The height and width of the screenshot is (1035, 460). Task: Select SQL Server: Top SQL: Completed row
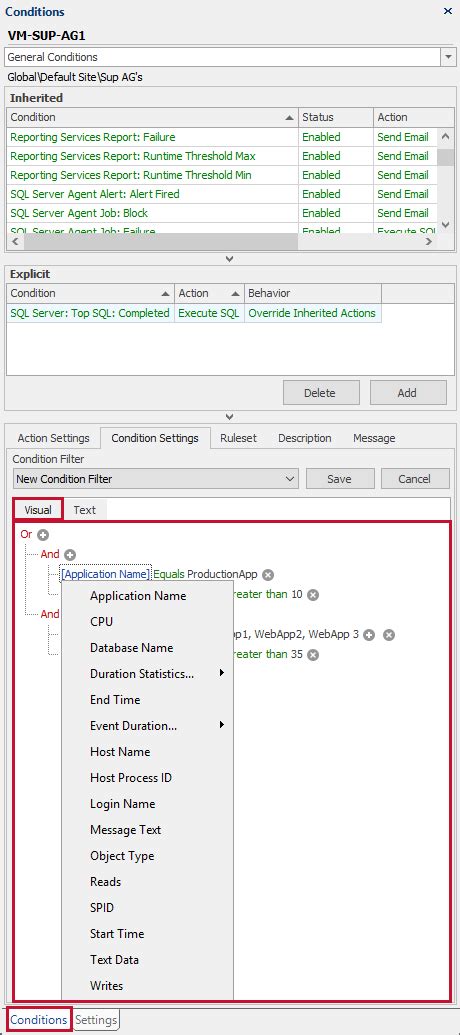(194, 313)
